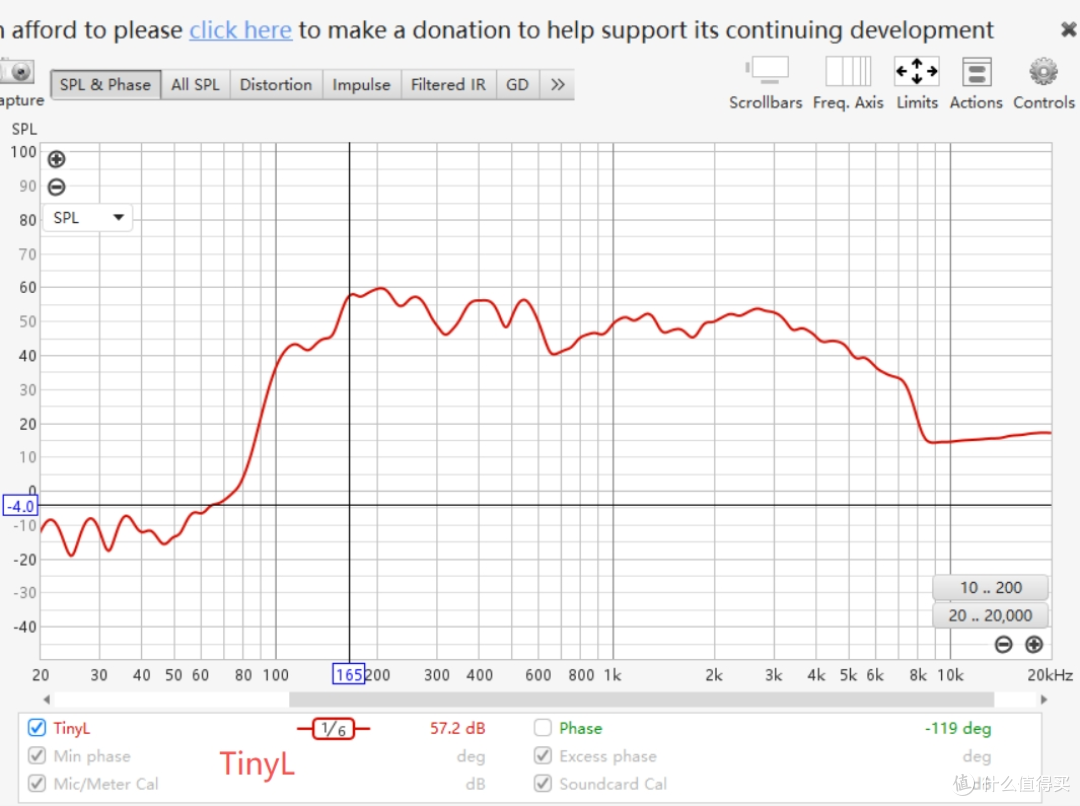
Task: Click the 165 frequency cursor value box
Action: (x=349, y=674)
